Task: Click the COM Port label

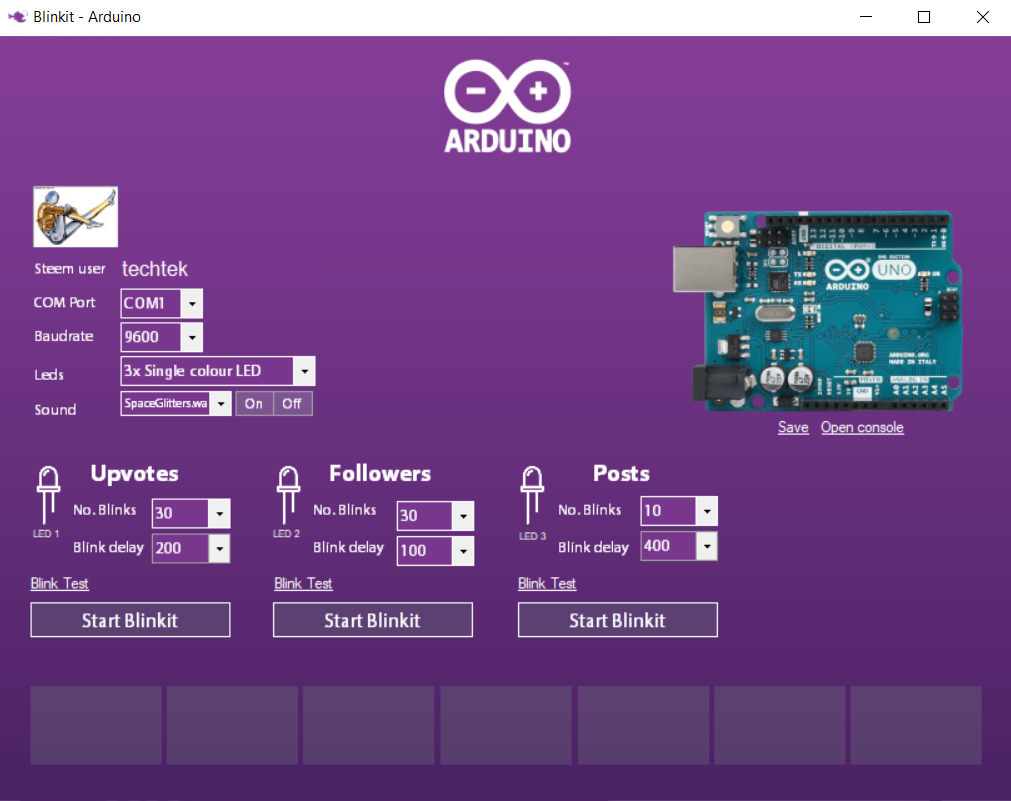Action: pyautogui.click(x=64, y=302)
